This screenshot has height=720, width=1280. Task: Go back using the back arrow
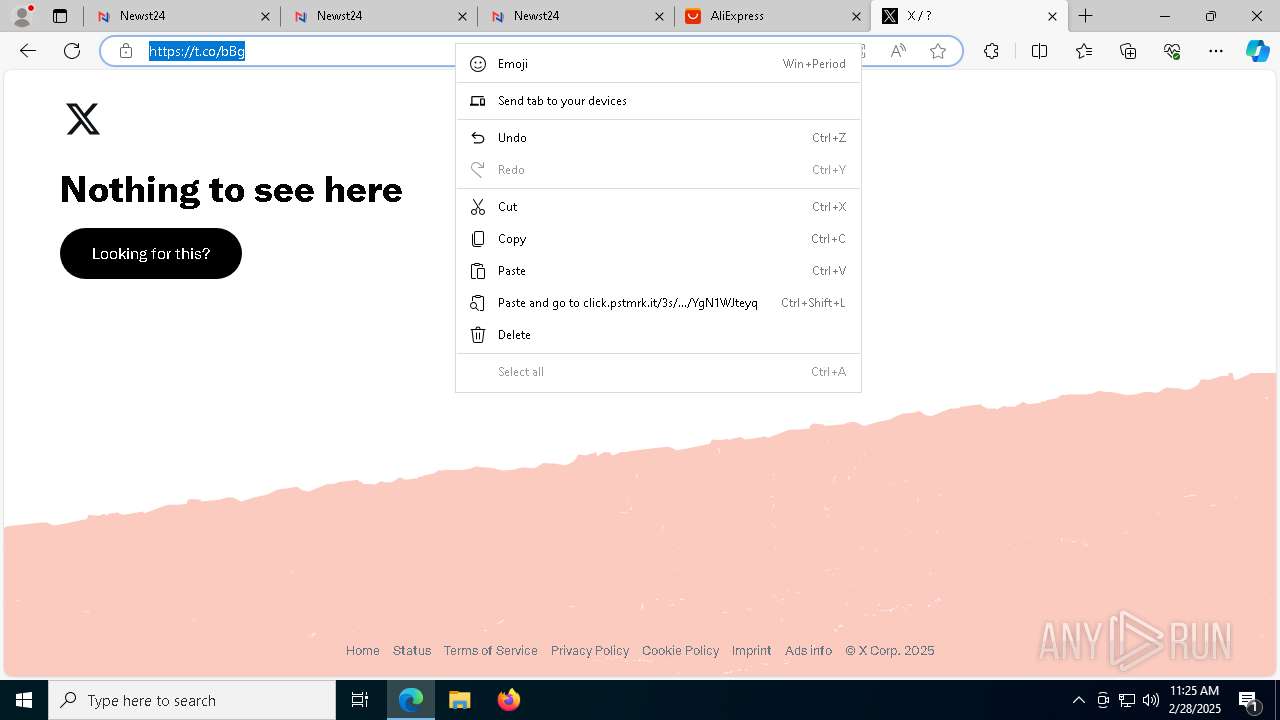pos(28,51)
